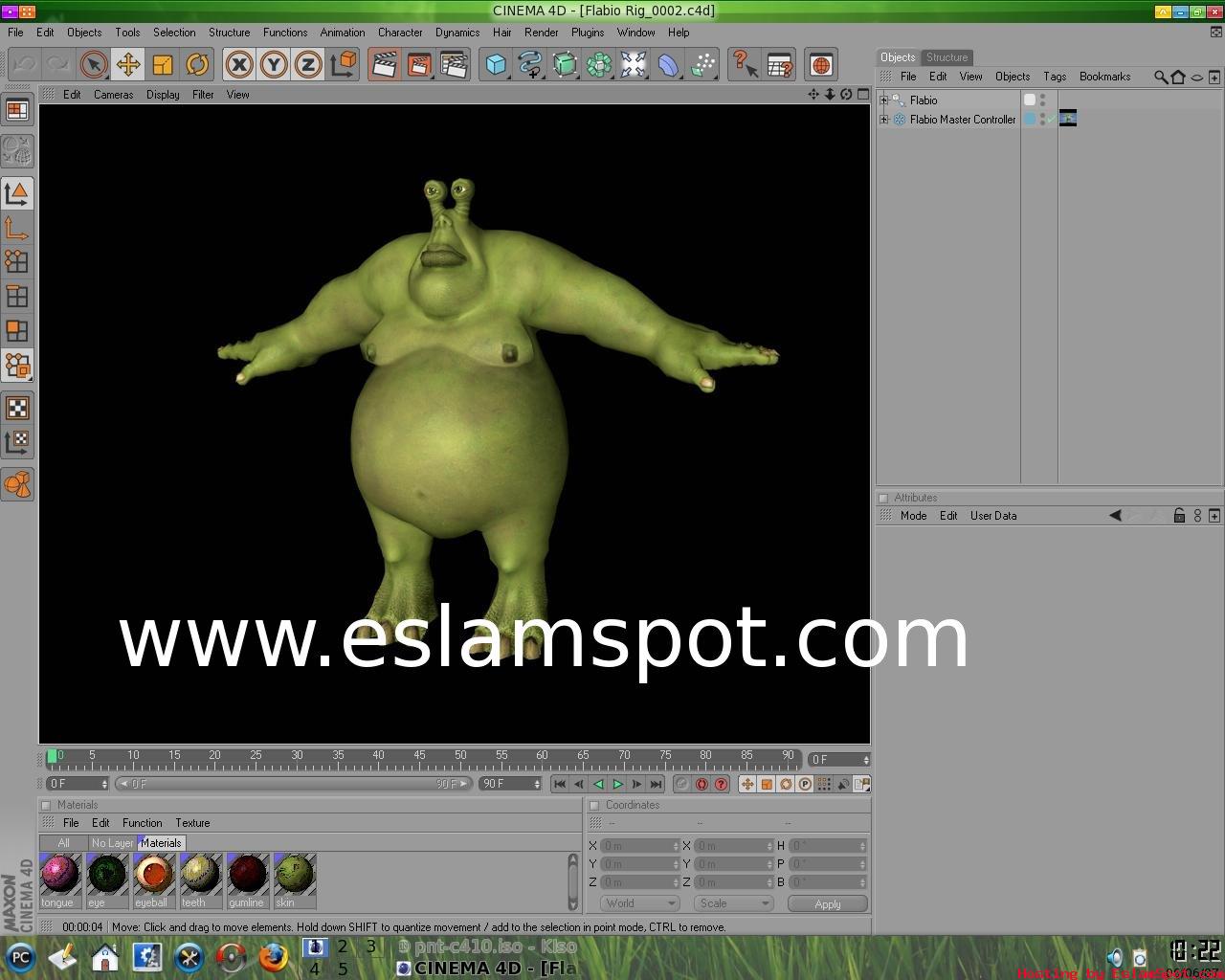Jump to the animation start

tap(560, 784)
